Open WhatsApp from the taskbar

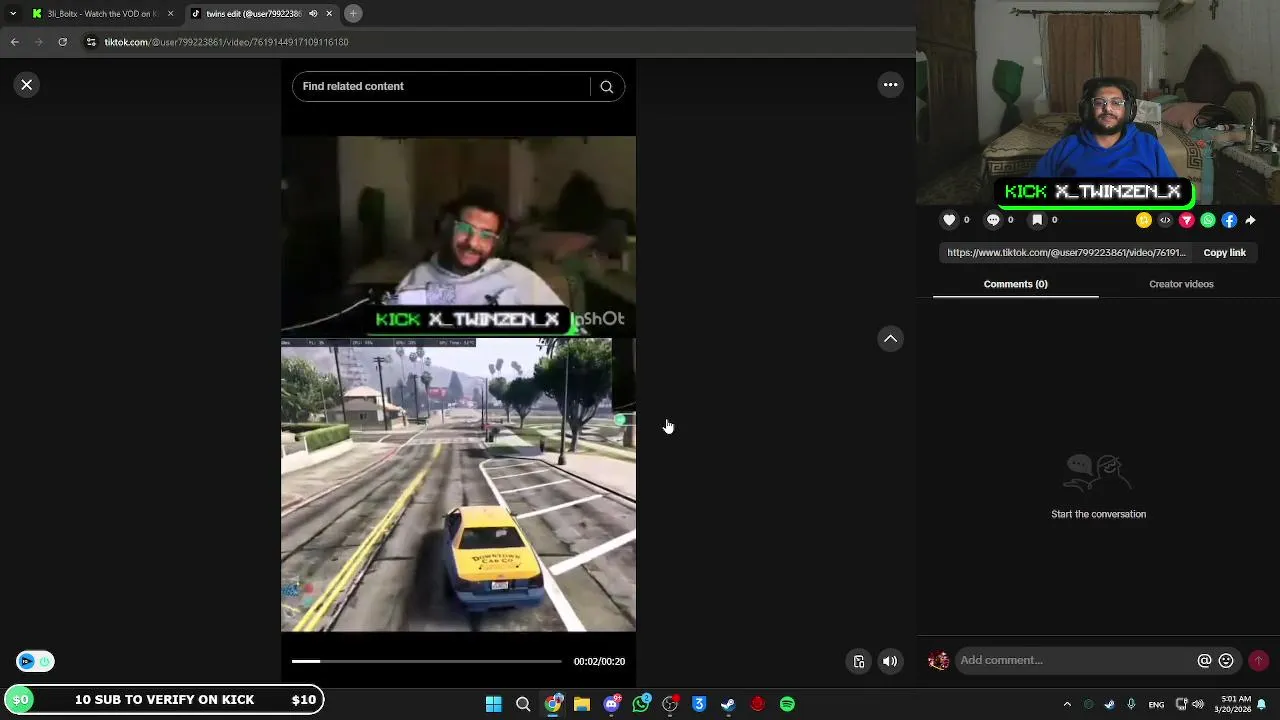[x=640, y=704]
